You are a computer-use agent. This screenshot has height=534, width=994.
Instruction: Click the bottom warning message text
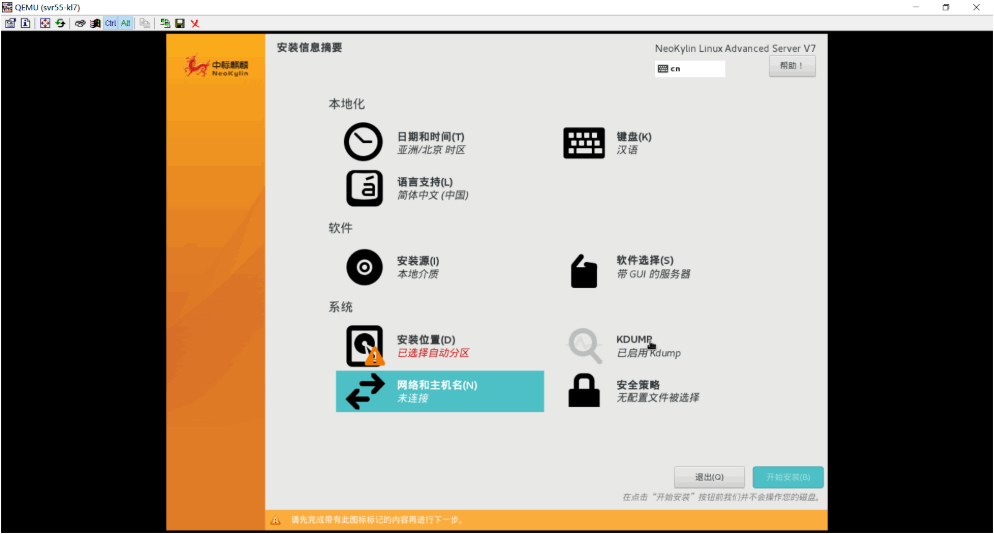[x=377, y=520]
